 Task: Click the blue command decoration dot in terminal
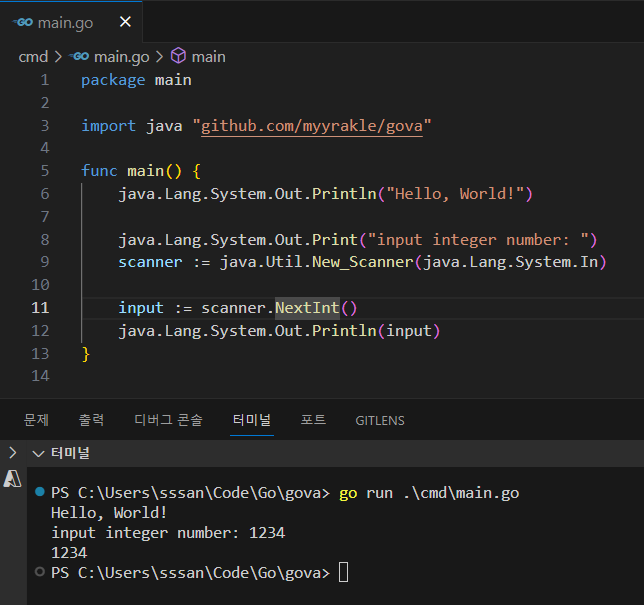point(39,493)
